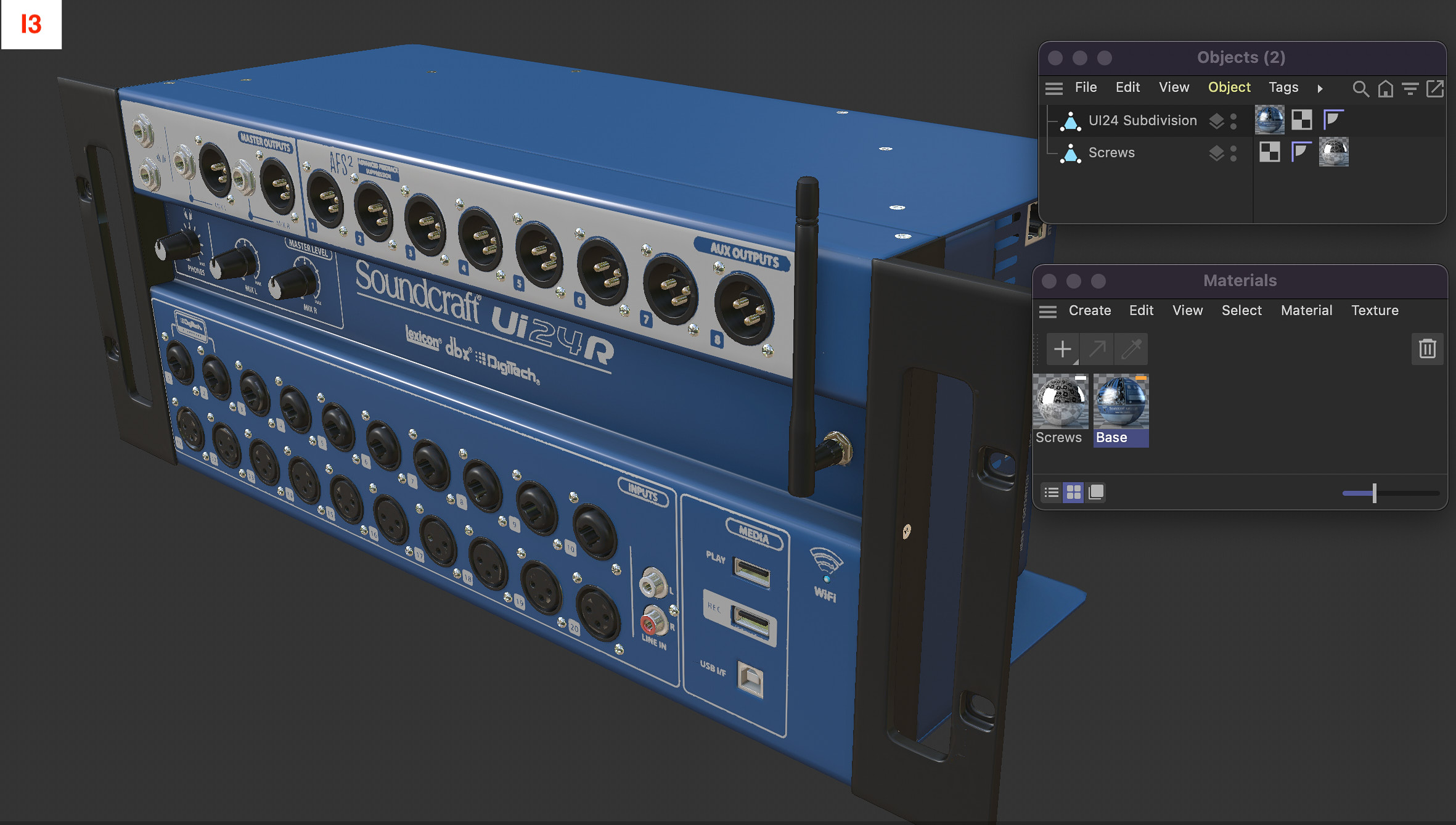Switch Materials panel to grid view

point(1074,492)
